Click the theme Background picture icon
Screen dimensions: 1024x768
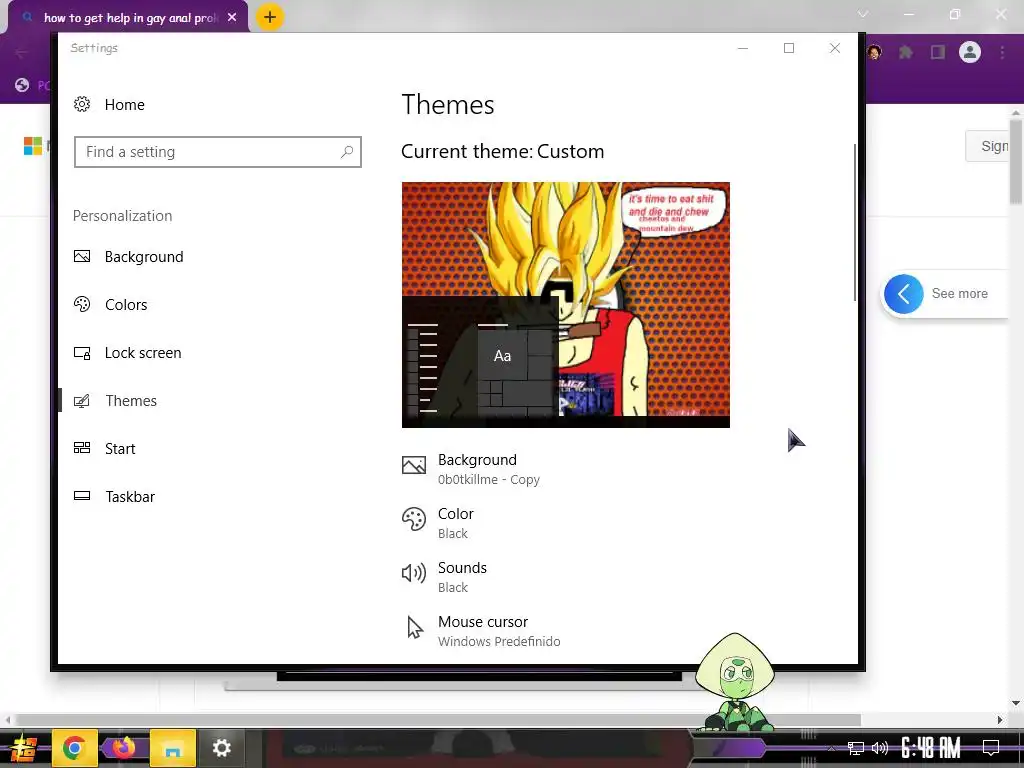pyautogui.click(x=414, y=465)
